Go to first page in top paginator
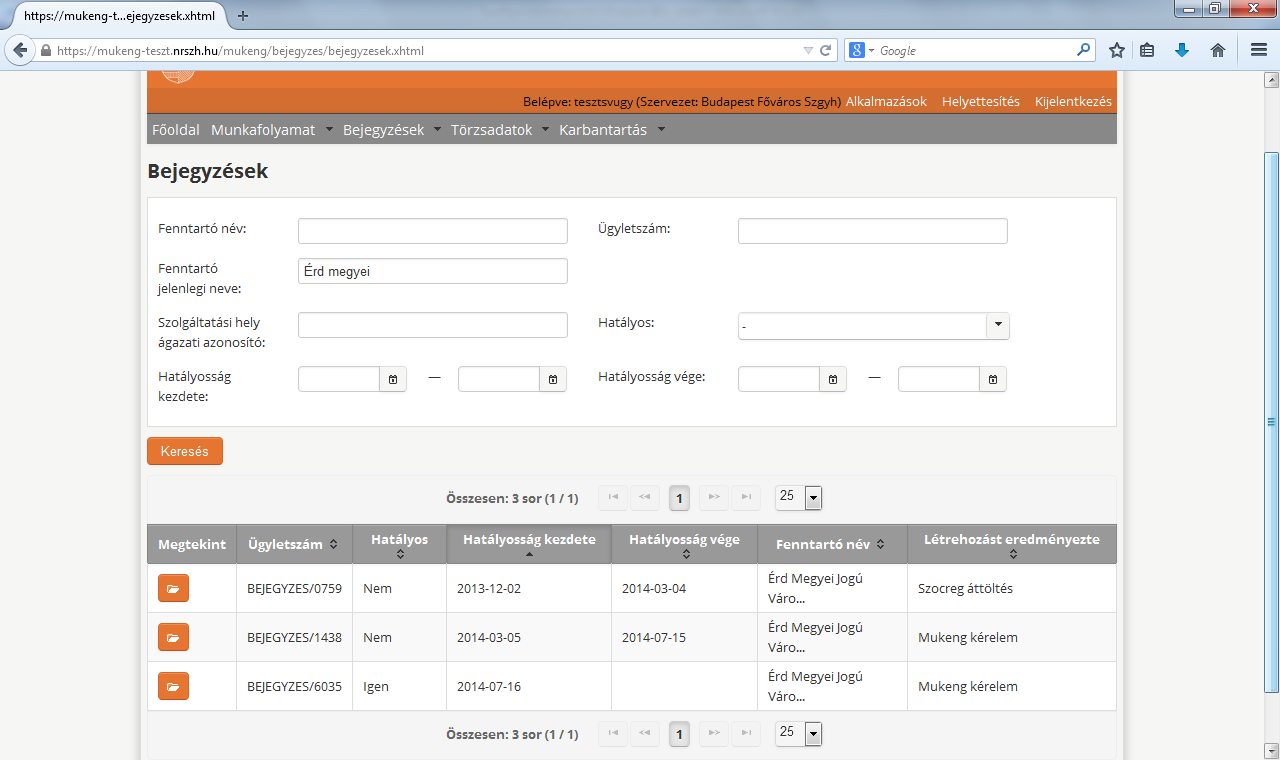1280x760 pixels. tap(613, 497)
